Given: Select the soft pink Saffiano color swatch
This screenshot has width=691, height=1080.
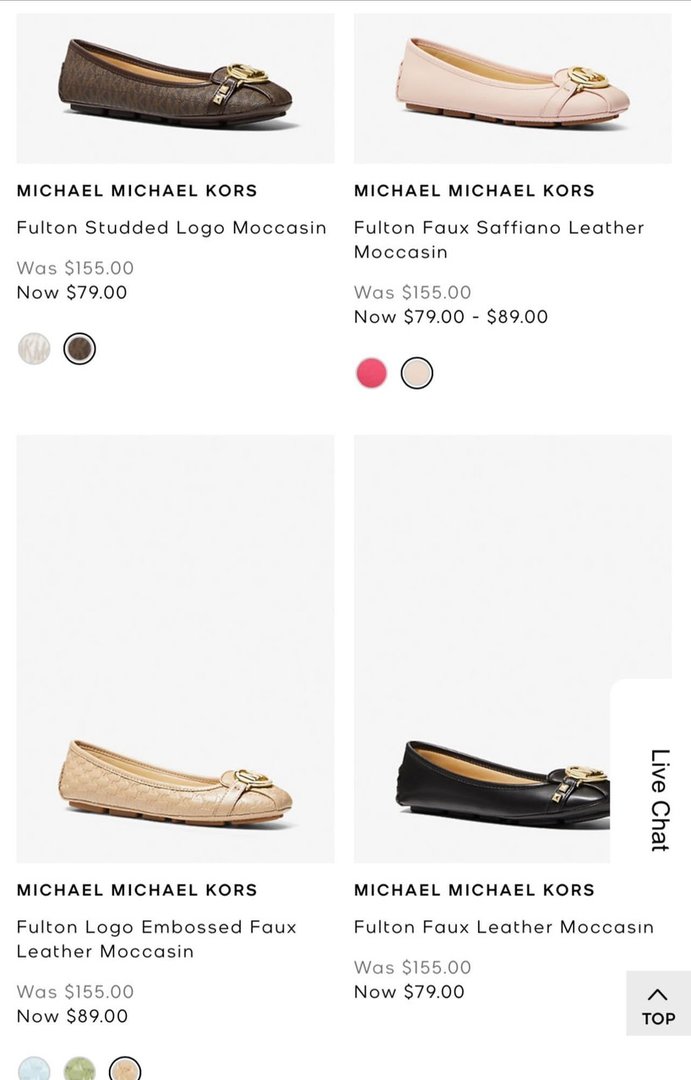Looking at the screenshot, I should [417, 373].
